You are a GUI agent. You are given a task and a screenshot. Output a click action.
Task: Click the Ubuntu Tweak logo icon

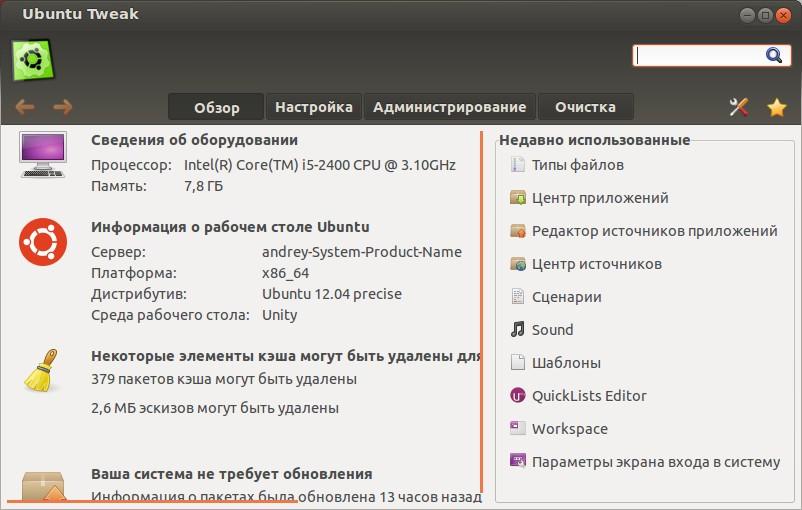[x=33, y=60]
